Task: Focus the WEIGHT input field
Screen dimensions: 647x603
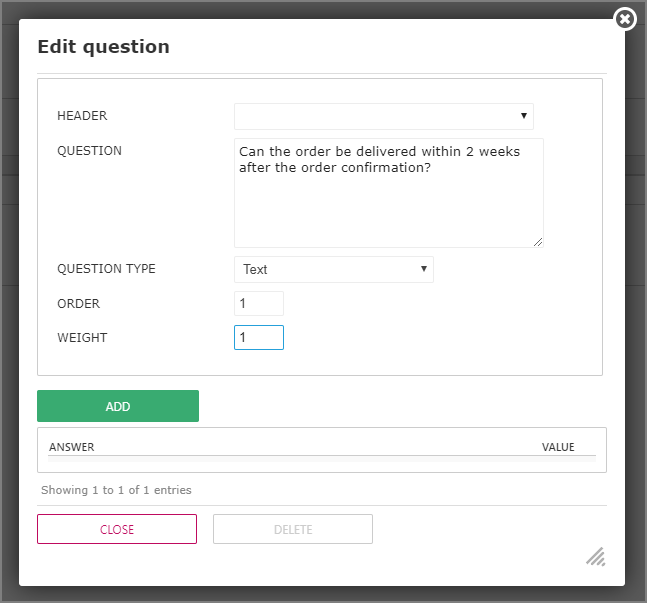Action: pos(259,337)
